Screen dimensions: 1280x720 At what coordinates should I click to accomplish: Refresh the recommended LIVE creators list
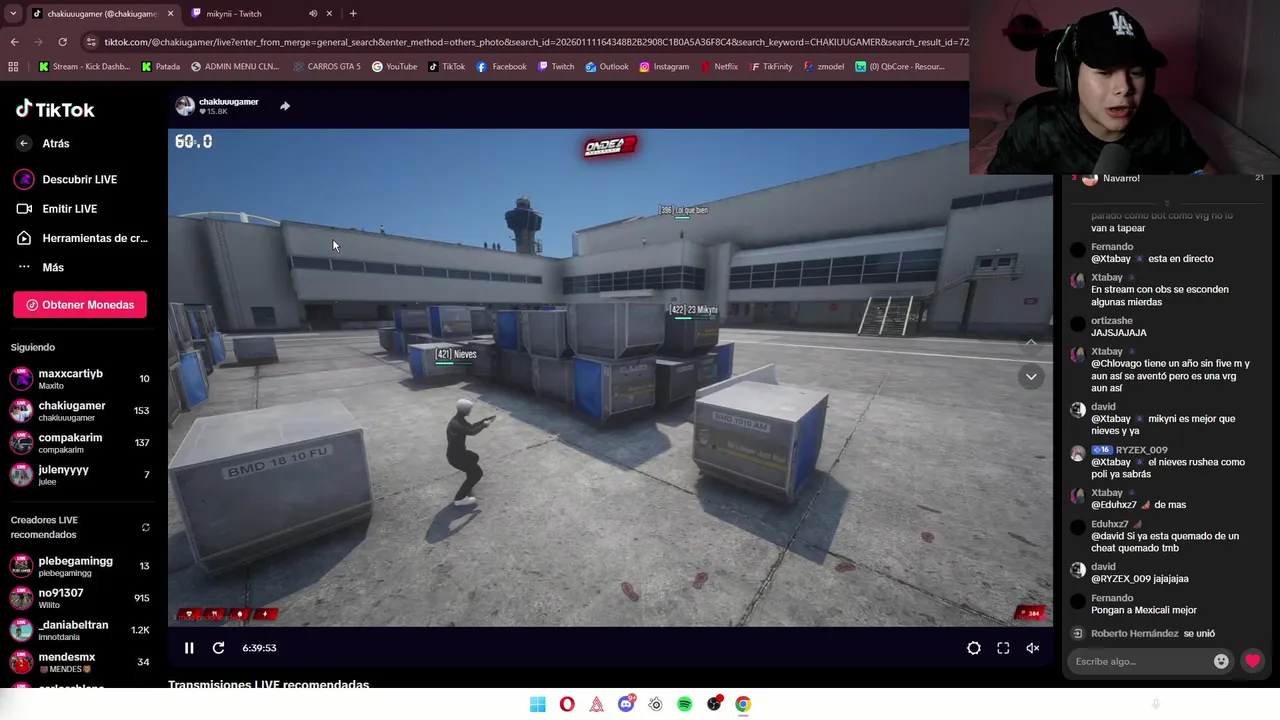[x=146, y=527]
